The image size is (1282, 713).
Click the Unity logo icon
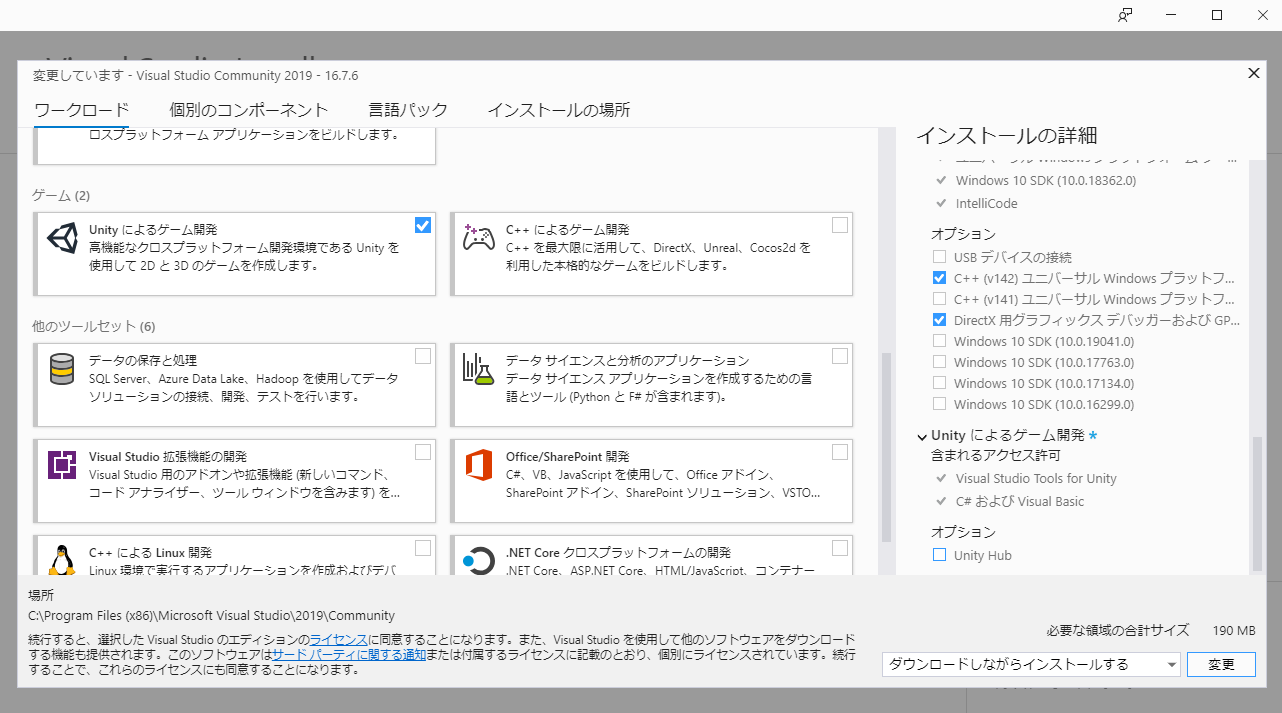click(62, 239)
